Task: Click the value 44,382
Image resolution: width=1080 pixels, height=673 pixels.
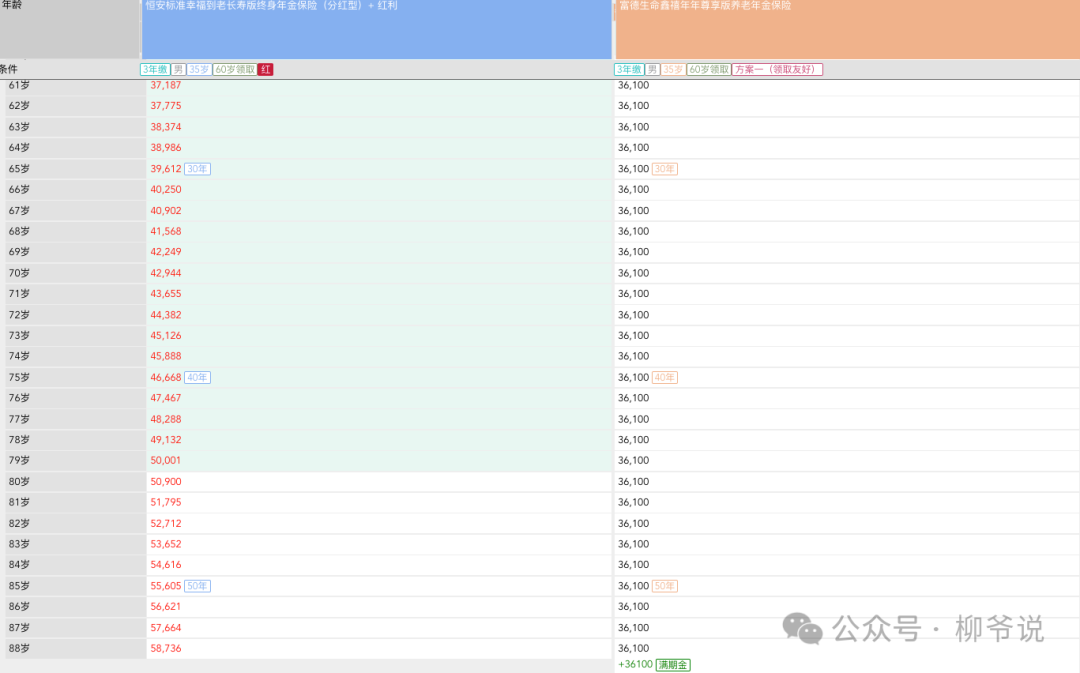Action: (x=166, y=315)
